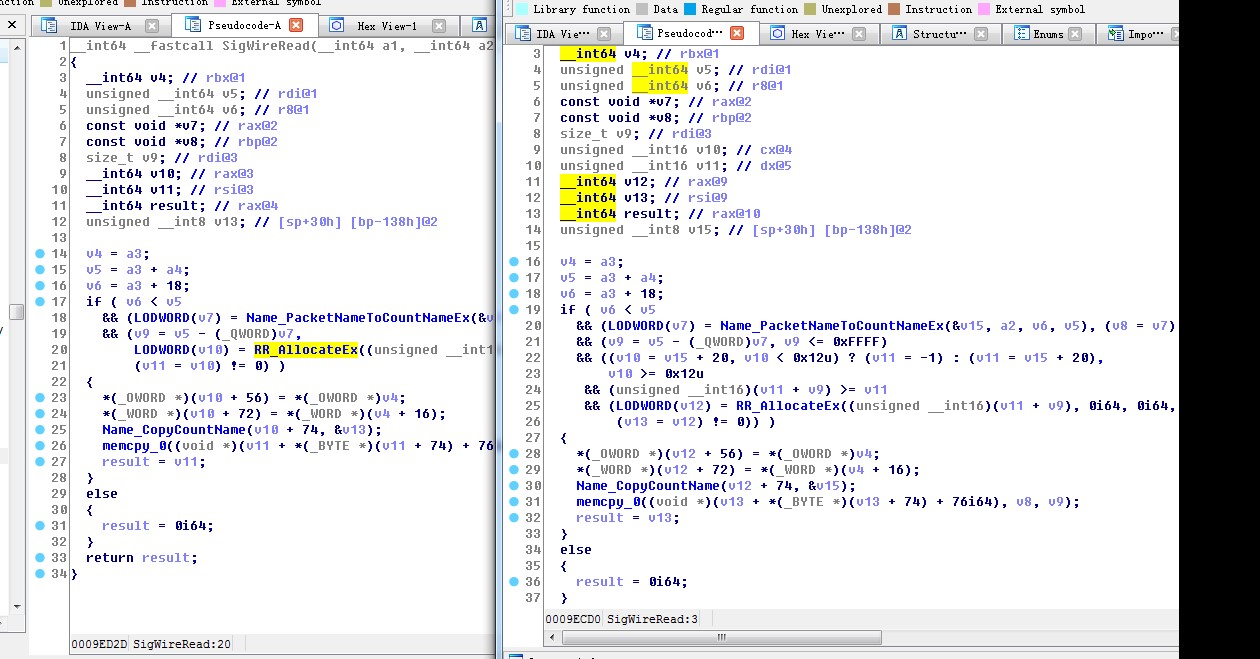This screenshot has width=1260, height=659.
Task: Switch to Hex View-1 tab, left window
Action: click(387, 26)
